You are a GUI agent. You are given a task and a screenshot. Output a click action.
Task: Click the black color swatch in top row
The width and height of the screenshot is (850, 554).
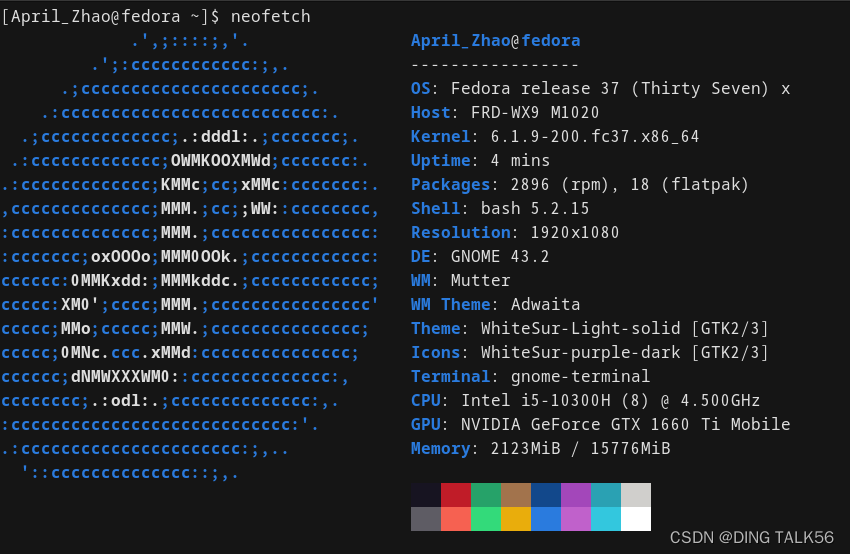[426, 495]
